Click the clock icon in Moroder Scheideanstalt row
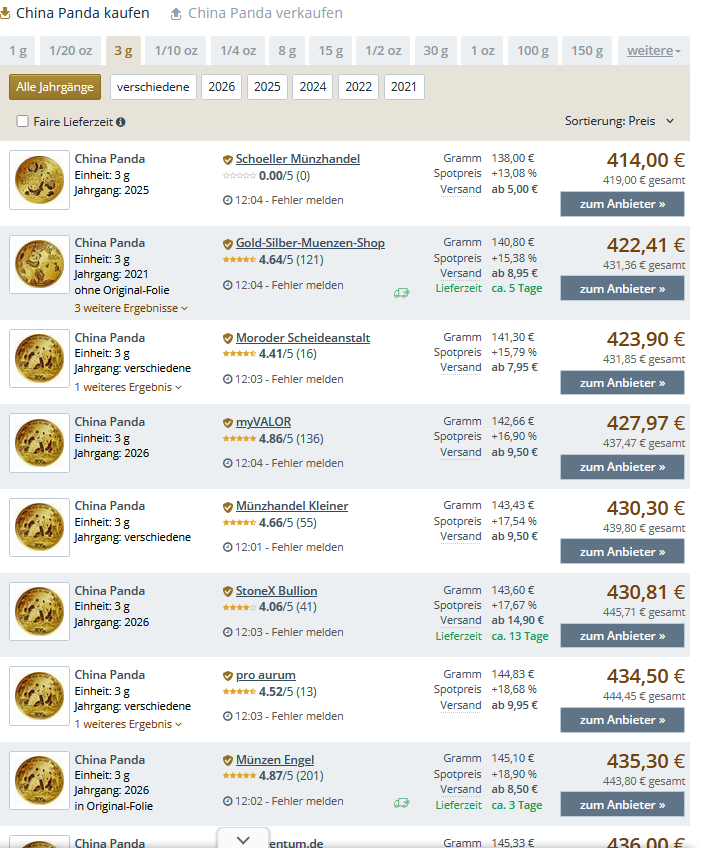The height and width of the screenshot is (848, 711). [227, 380]
